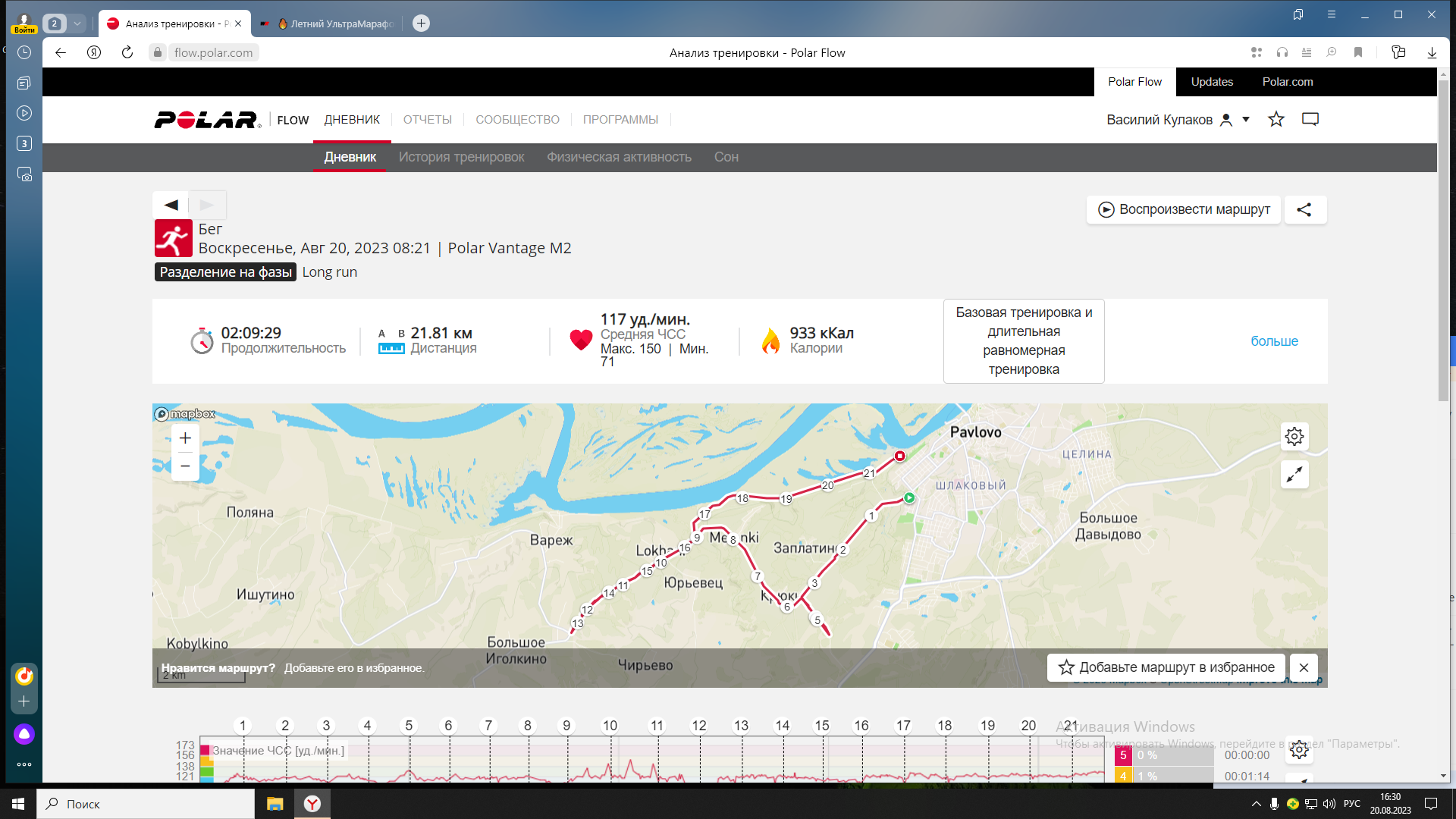The image size is (1456, 819).
Task: Open File Explorer from taskbar
Action: click(275, 804)
